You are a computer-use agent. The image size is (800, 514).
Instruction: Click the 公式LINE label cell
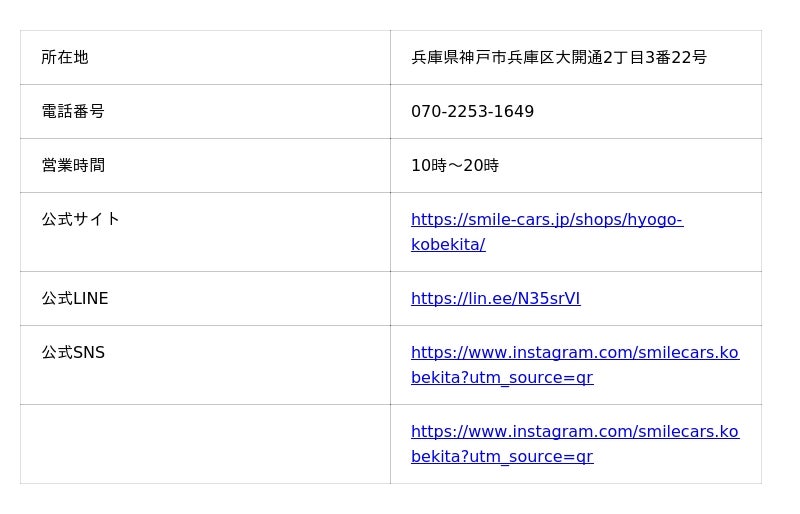[205, 299]
